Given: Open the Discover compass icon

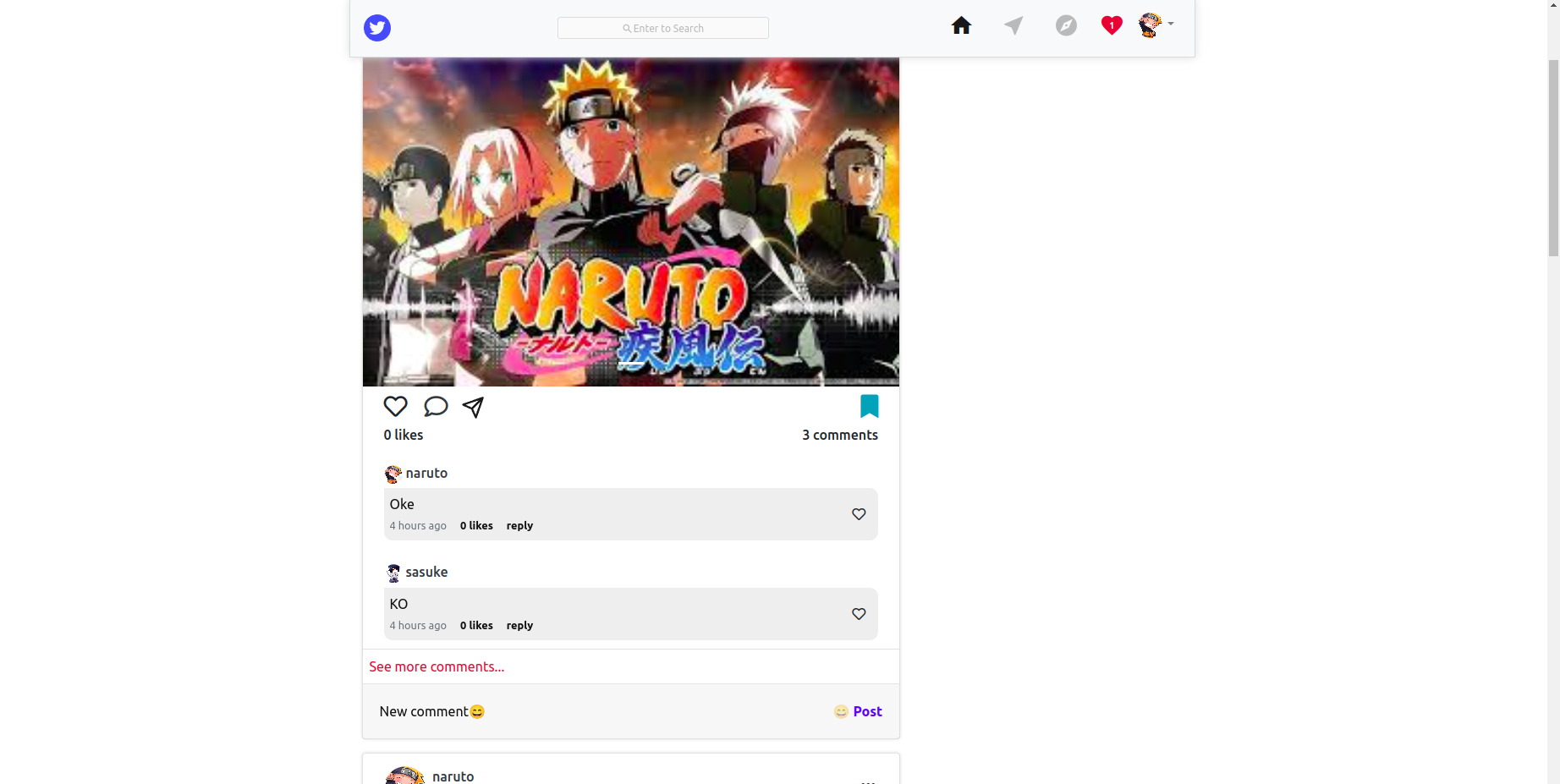Looking at the screenshot, I should point(1066,25).
